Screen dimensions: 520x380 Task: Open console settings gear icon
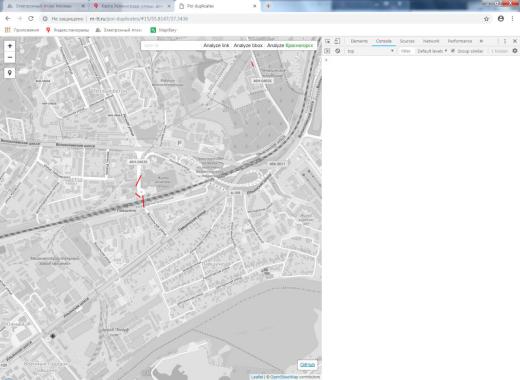coord(515,51)
